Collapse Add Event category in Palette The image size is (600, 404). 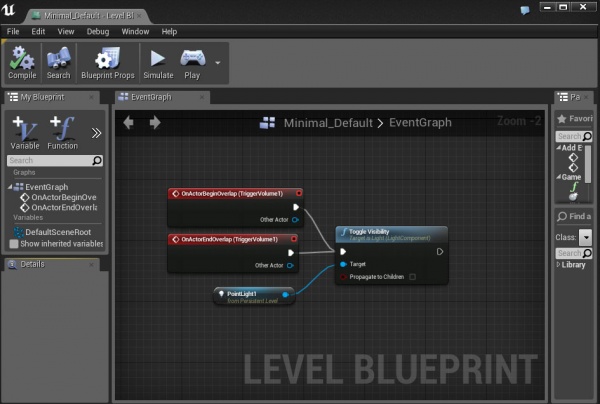[559, 147]
